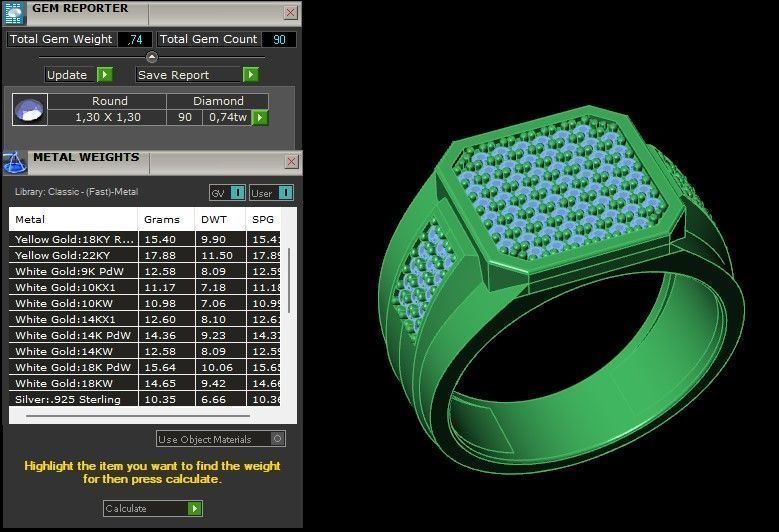Image resolution: width=779 pixels, height=532 pixels.
Task: Select the White Gold:18K PdW row
Action: click(145, 367)
